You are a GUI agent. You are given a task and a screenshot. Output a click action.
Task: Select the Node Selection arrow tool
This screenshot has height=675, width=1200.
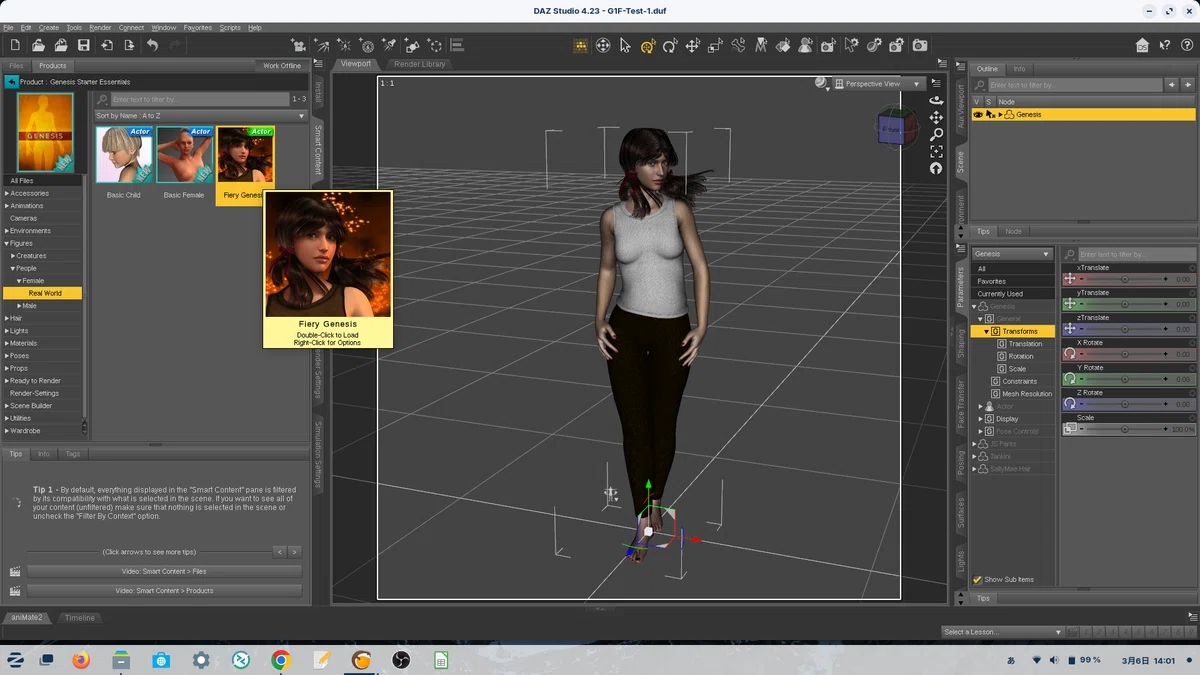click(626, 45)
